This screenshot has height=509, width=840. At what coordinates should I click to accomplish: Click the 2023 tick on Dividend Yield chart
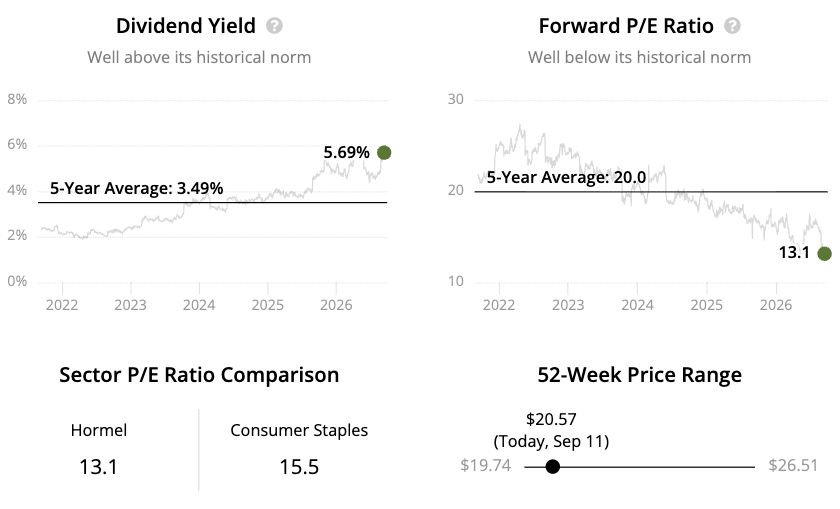130,305
